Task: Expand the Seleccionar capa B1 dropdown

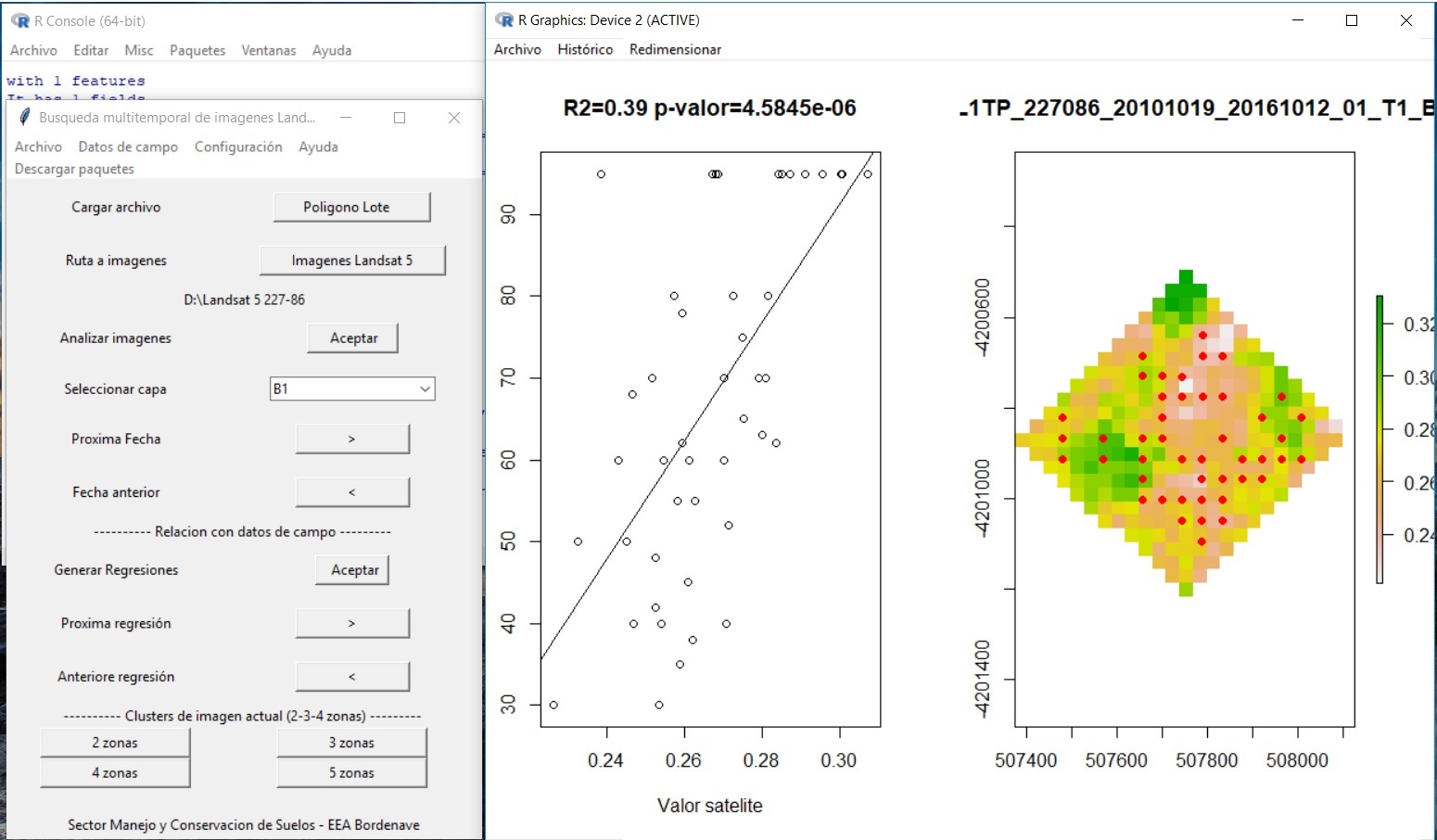Action: (x=425, y=389)
